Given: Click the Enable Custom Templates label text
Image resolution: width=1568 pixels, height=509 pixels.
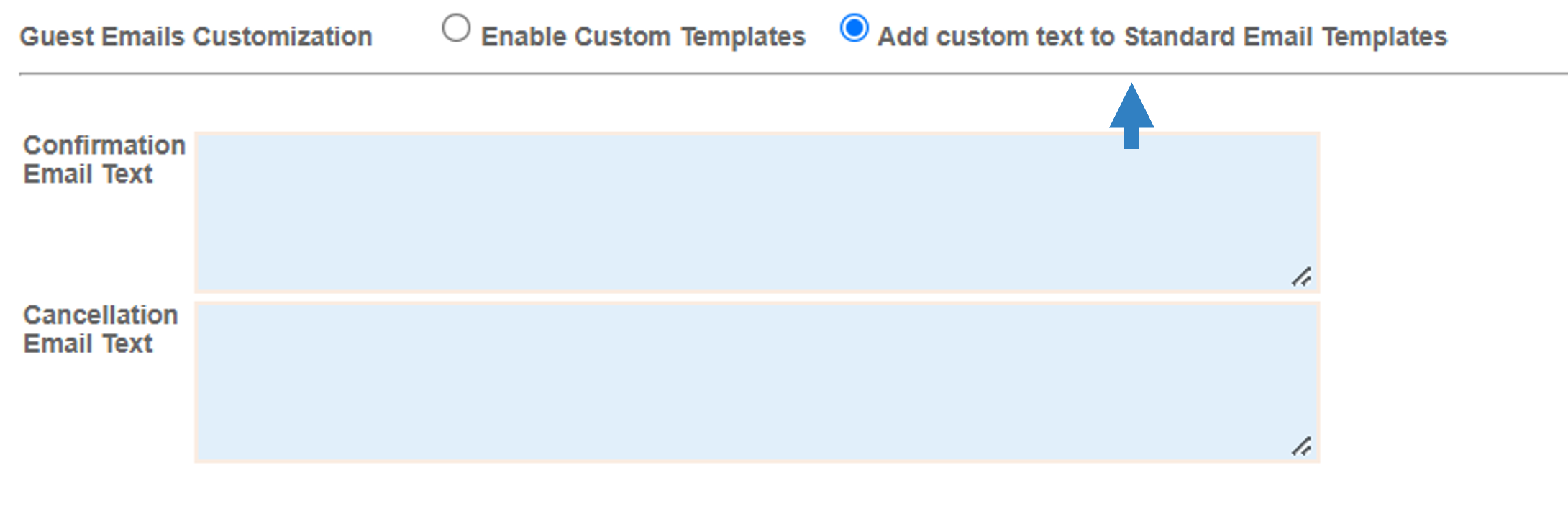Looking at the screenshot, I should point(643,37).
